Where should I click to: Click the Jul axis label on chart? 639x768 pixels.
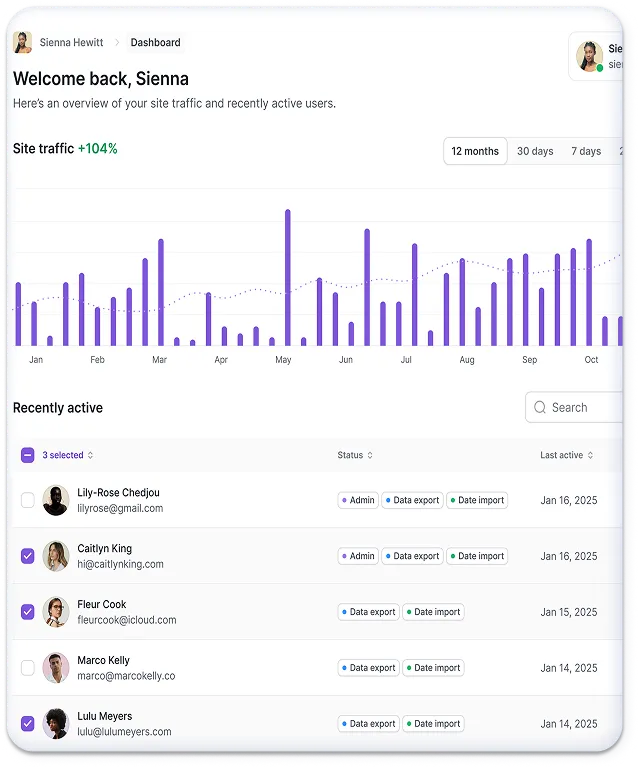point(406,360)
